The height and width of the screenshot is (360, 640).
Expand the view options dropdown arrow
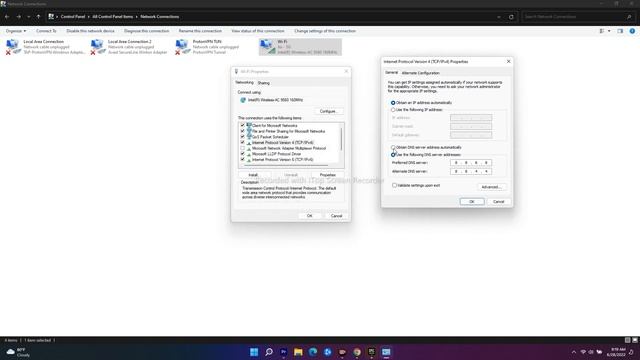point(609,31)
